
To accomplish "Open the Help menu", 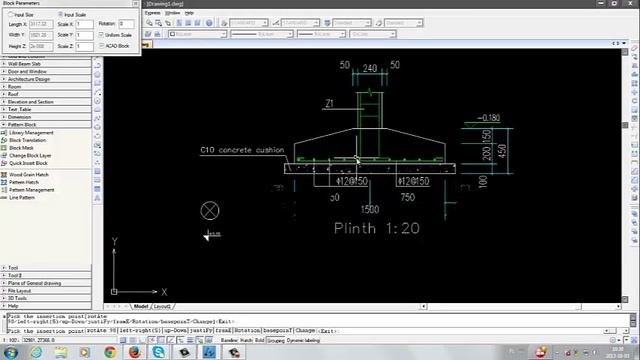I will [189, 13].
